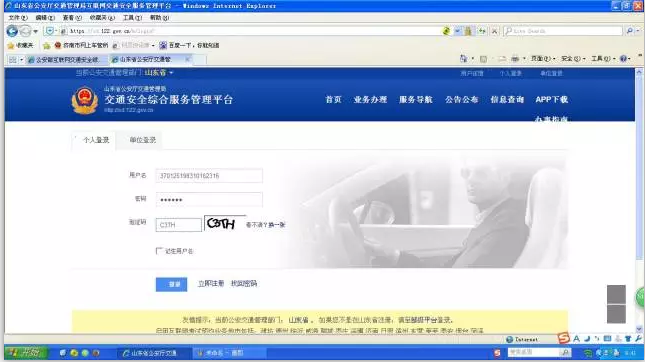The height and width of the screenshot is (362, 645).
Task: Open the 收藏夹 favorites star button
Action: (x=21, y=45)
